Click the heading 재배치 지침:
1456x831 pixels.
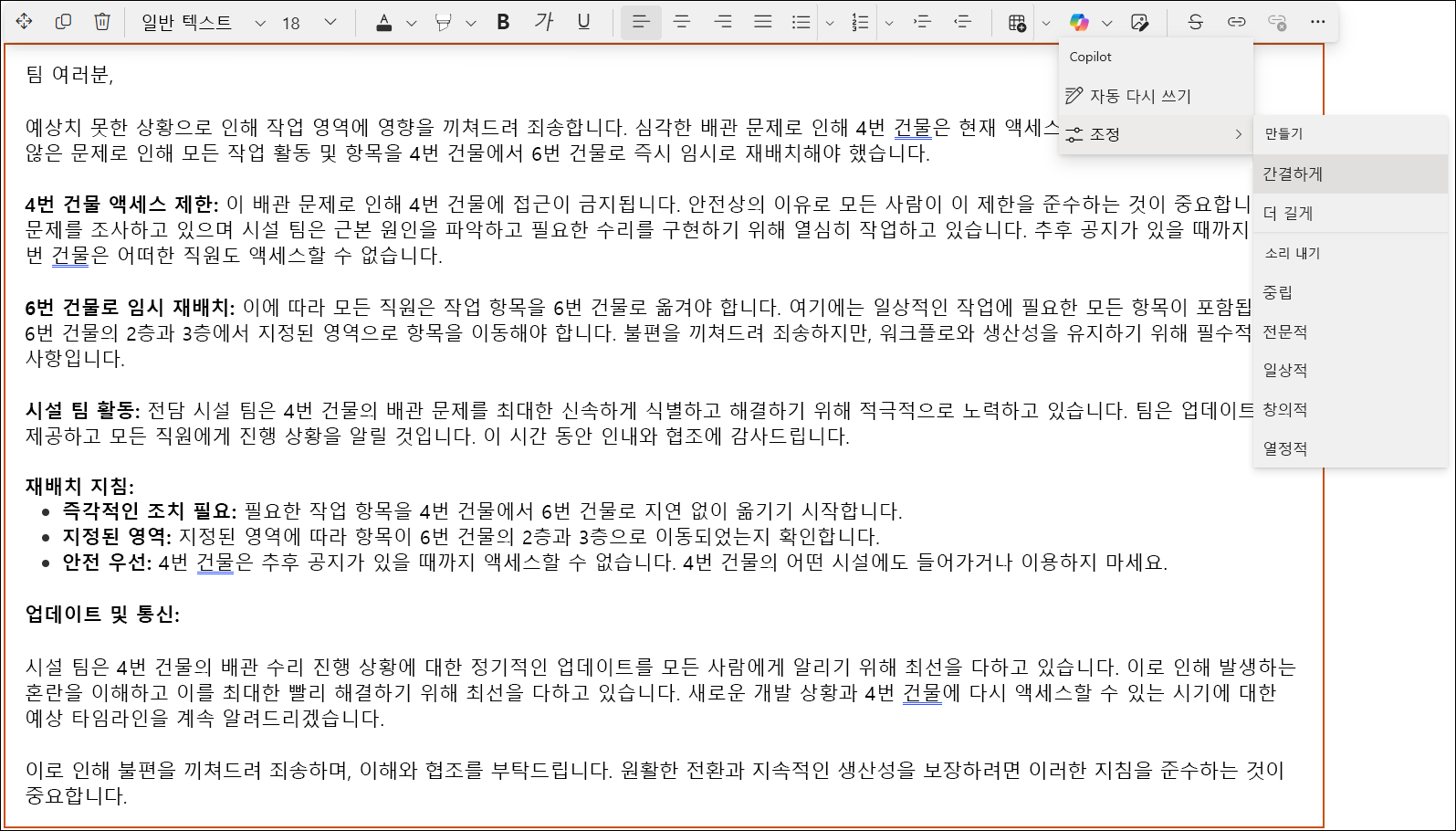[79, 487]
